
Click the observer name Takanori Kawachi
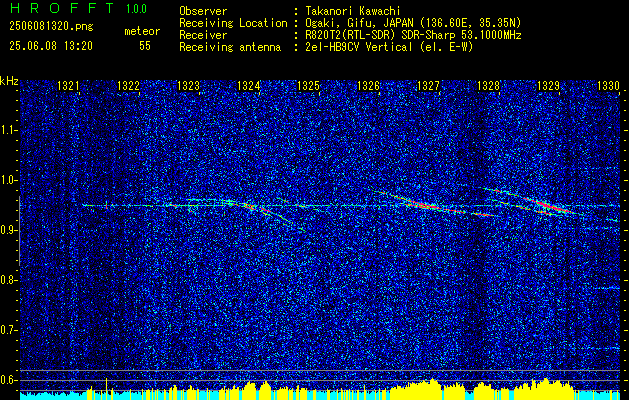[x=353, y=11]
